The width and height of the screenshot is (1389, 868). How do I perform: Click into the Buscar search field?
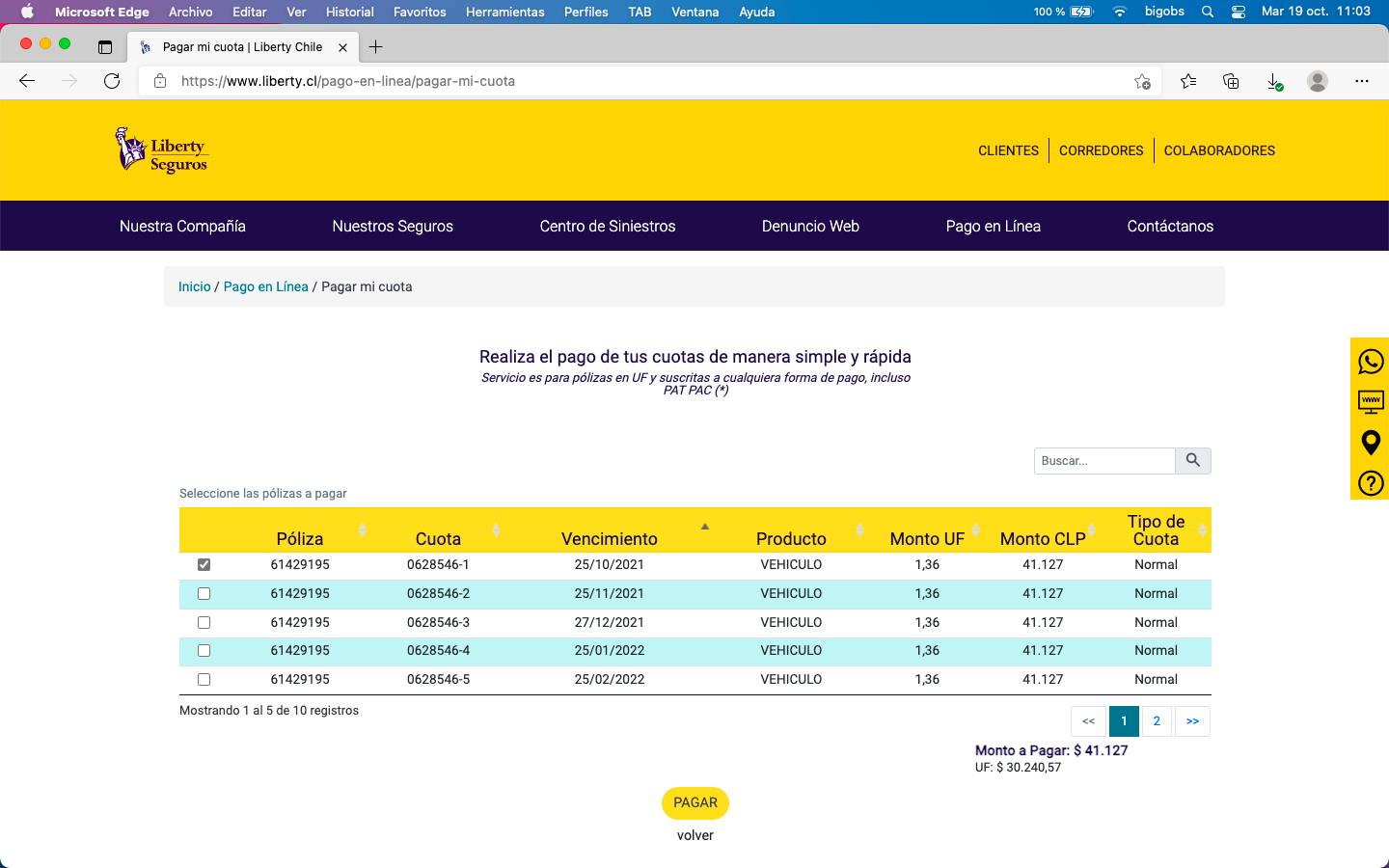[x=1104, y=461]
